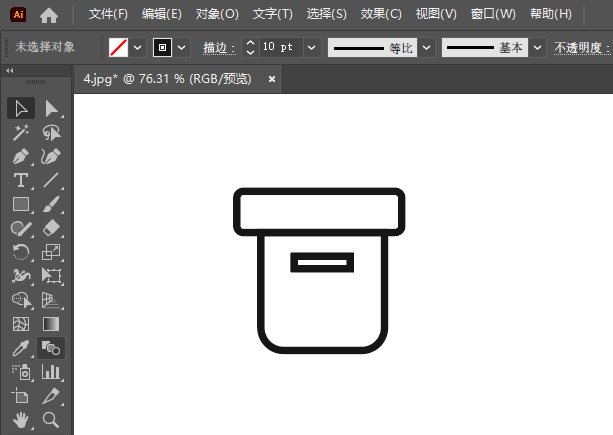
Task: Open the 文字(T) menu
Action: 272,14
